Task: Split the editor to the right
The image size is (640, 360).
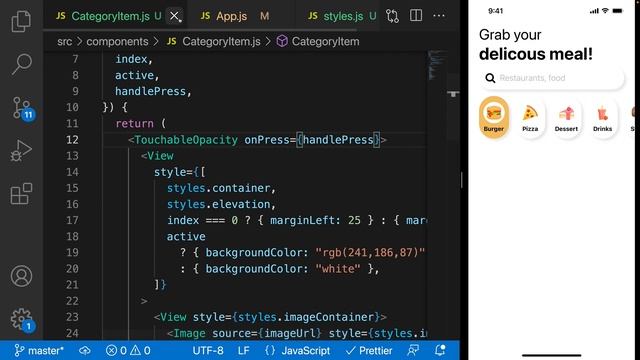Action: [416, 16]
